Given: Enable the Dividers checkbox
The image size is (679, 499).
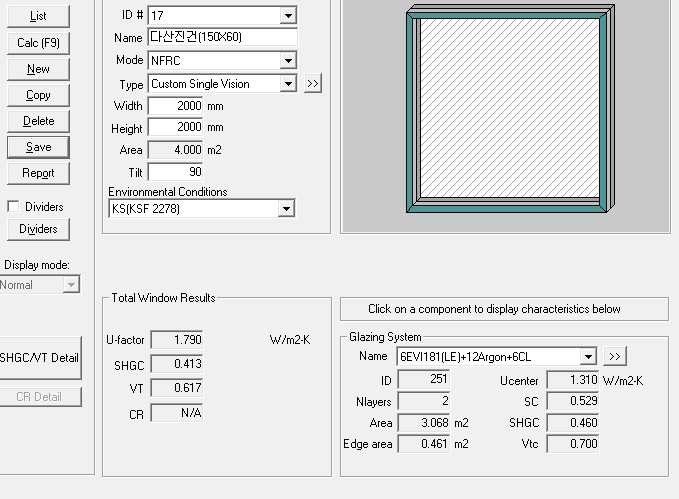Looking at the screenshot, I should click(x=13, y=207).
